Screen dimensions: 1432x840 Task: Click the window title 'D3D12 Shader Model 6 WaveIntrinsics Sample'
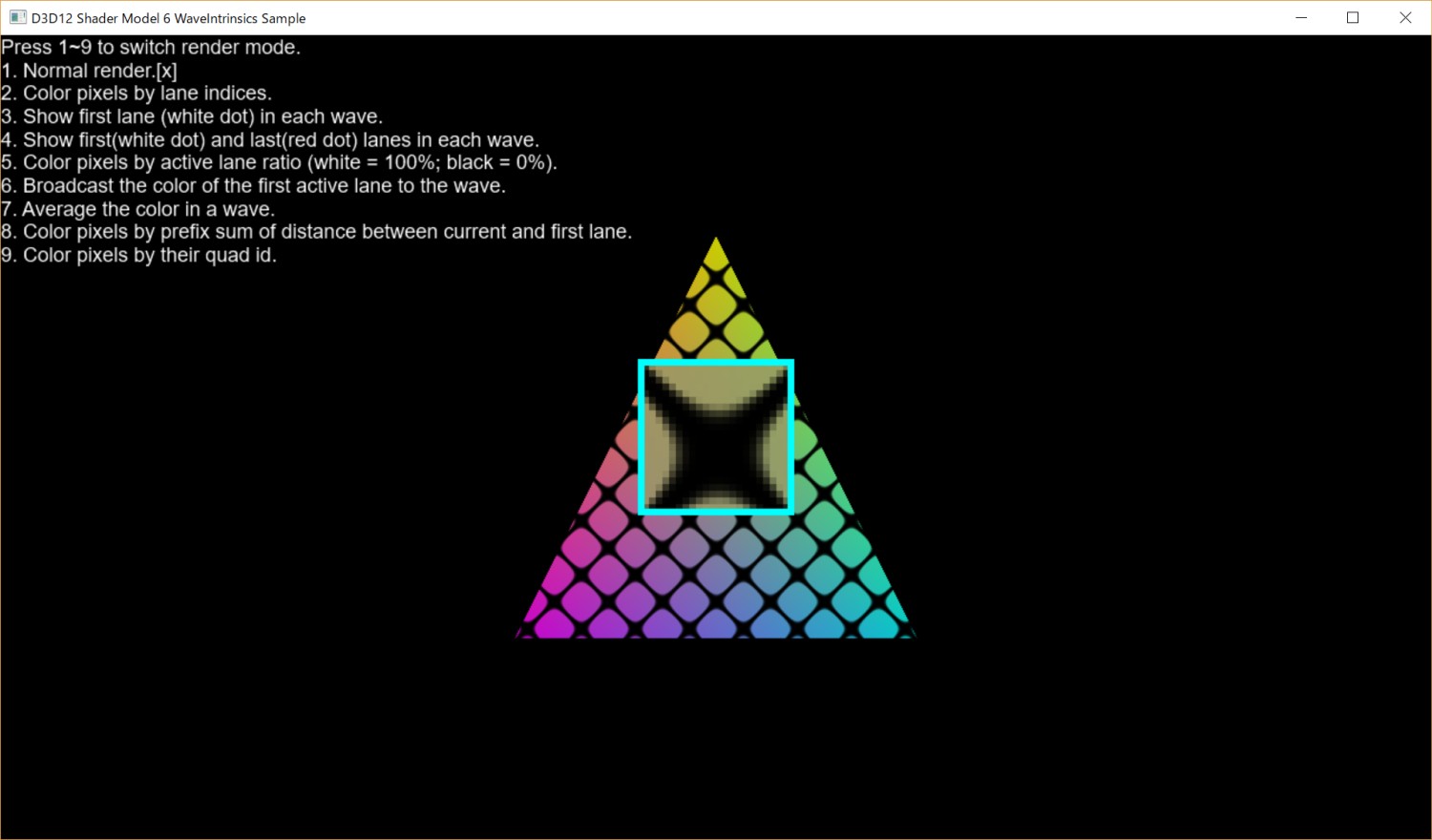[x=169, y=18]
